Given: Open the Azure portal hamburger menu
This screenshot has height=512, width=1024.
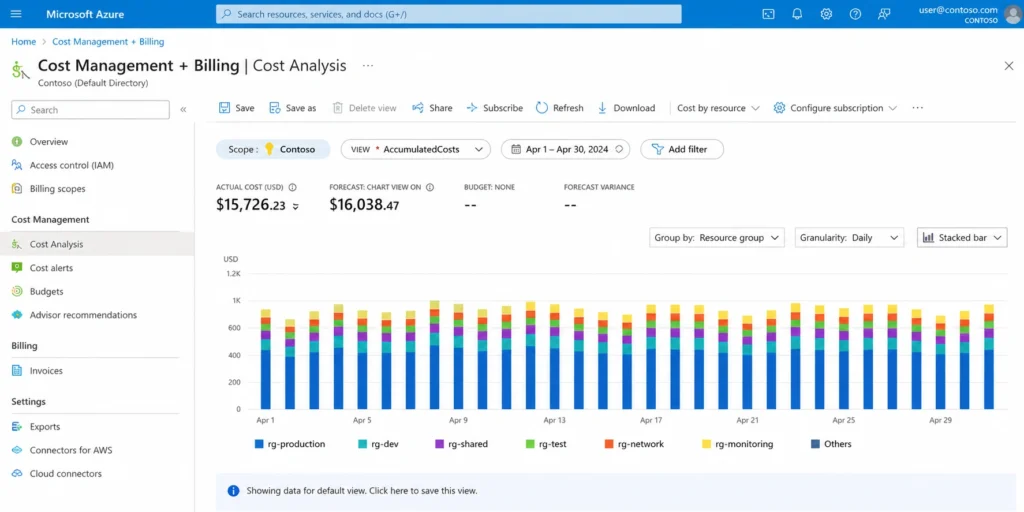Looking at the screenshot, I should coord(16,14).
